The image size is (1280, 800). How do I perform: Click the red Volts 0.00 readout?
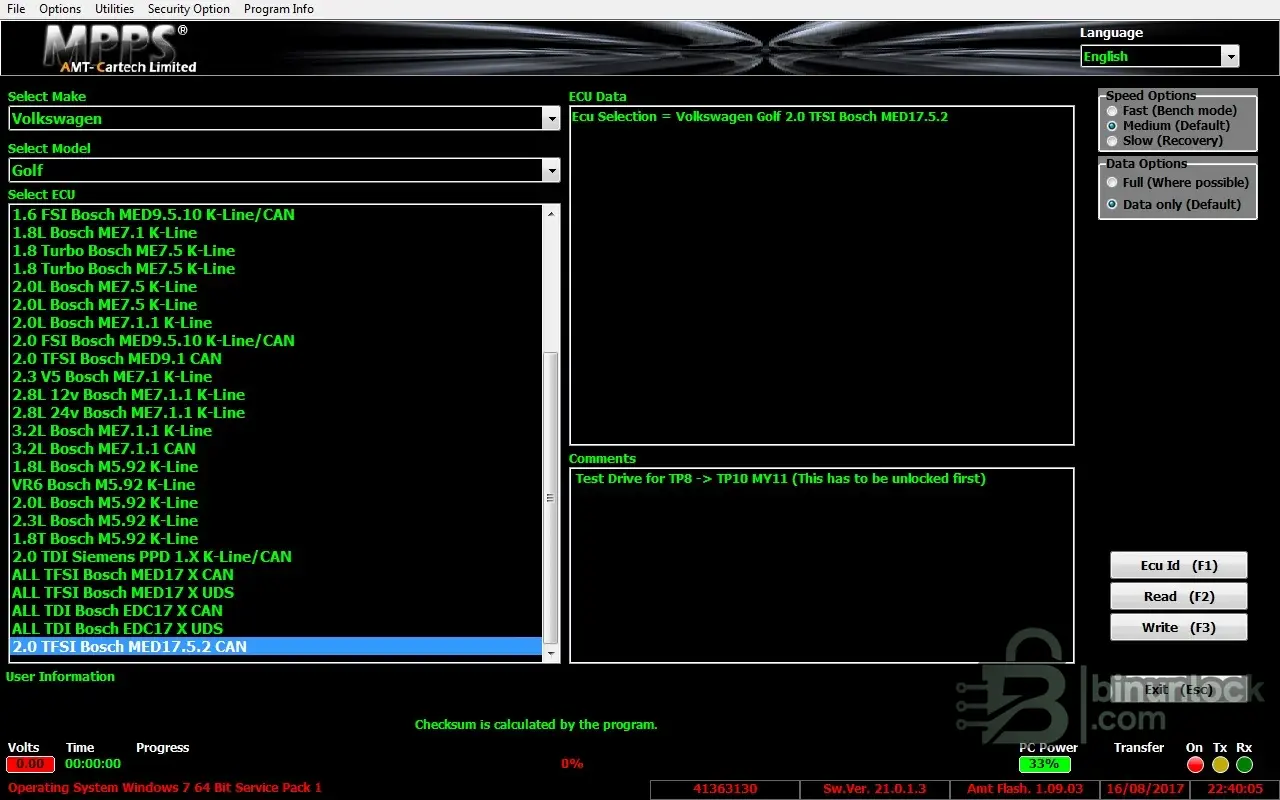click(30, 764)
